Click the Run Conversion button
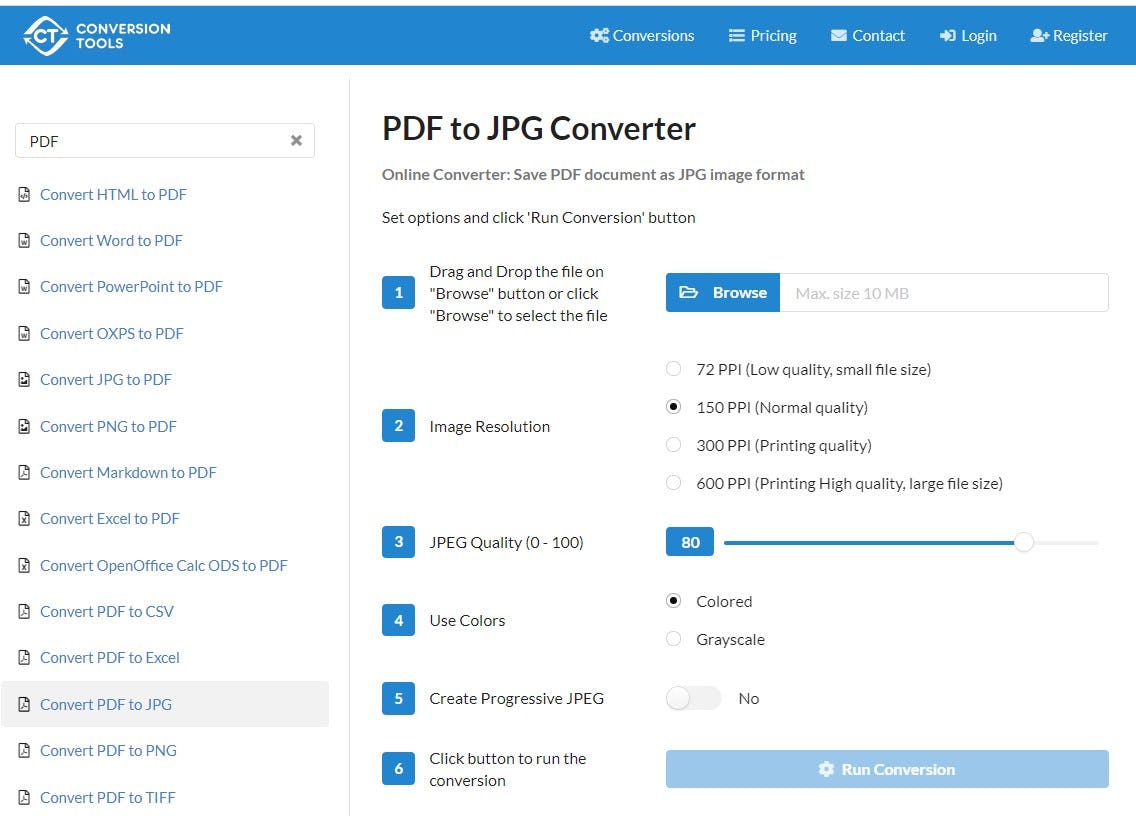Image resolution: width=1136 pixels, height=816 pixels. click(x=887, y=769)
